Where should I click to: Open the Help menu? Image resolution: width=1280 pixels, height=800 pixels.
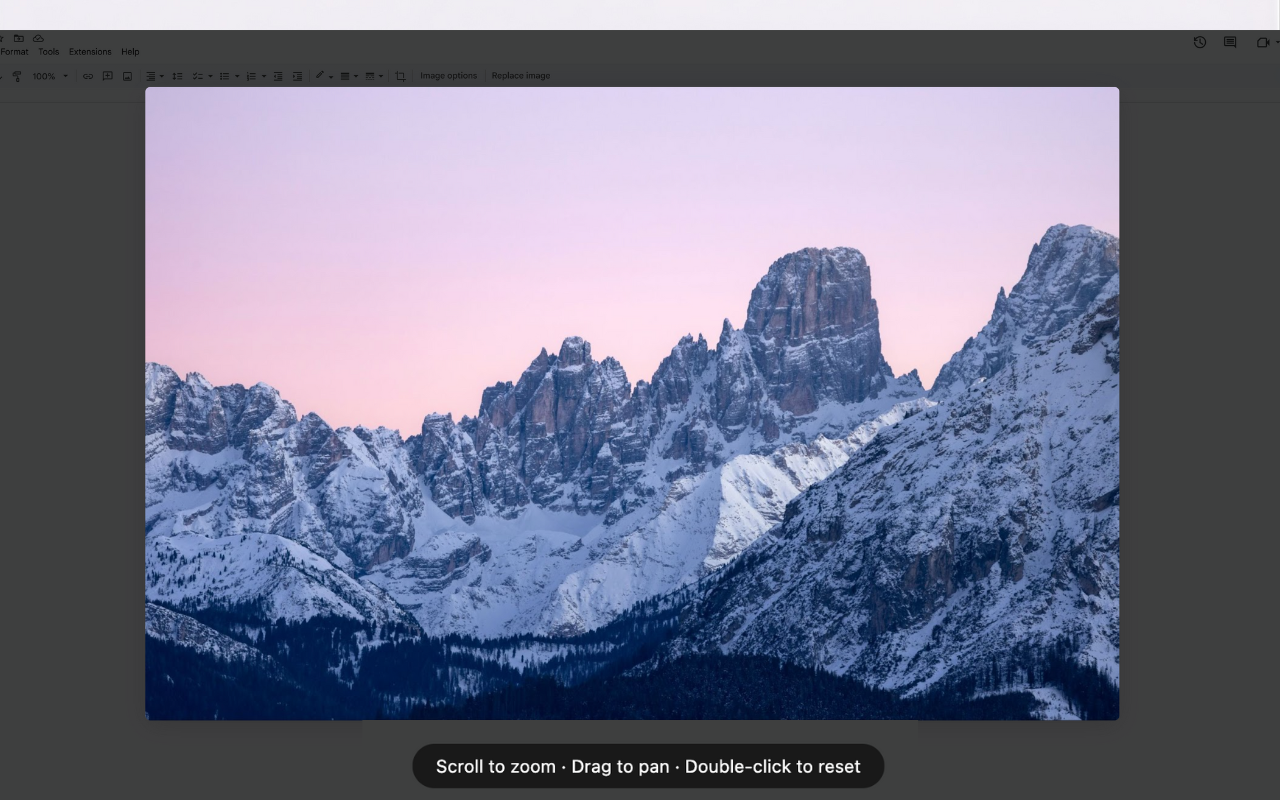[x=130, y=52]
